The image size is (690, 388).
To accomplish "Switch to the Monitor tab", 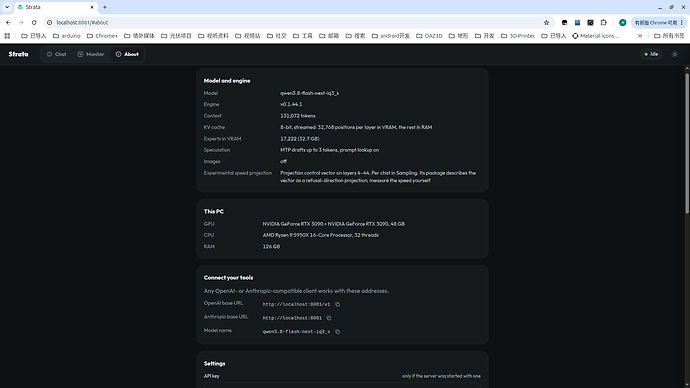I will [91, 54].
